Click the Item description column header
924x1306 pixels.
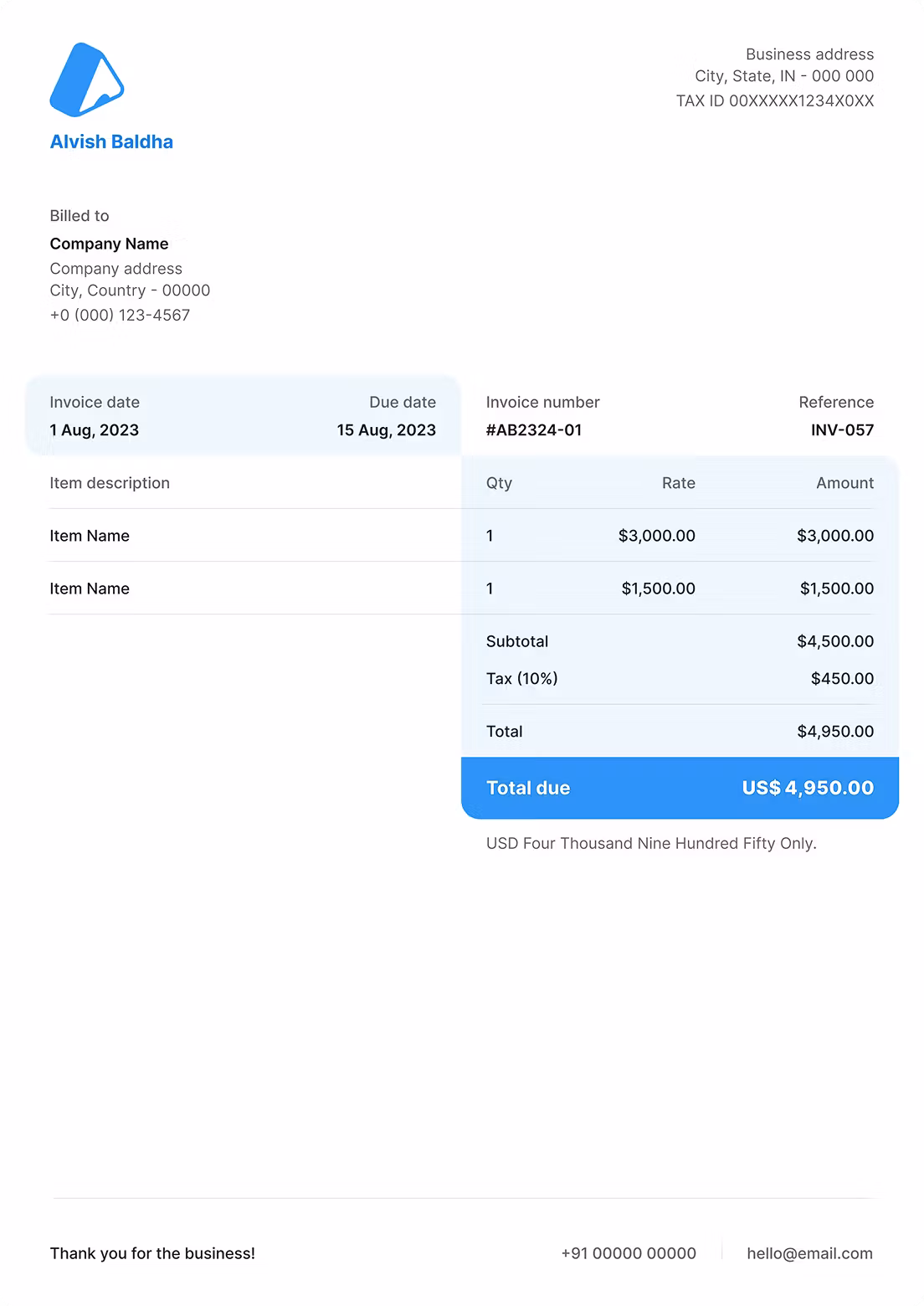tap(110, 483)
